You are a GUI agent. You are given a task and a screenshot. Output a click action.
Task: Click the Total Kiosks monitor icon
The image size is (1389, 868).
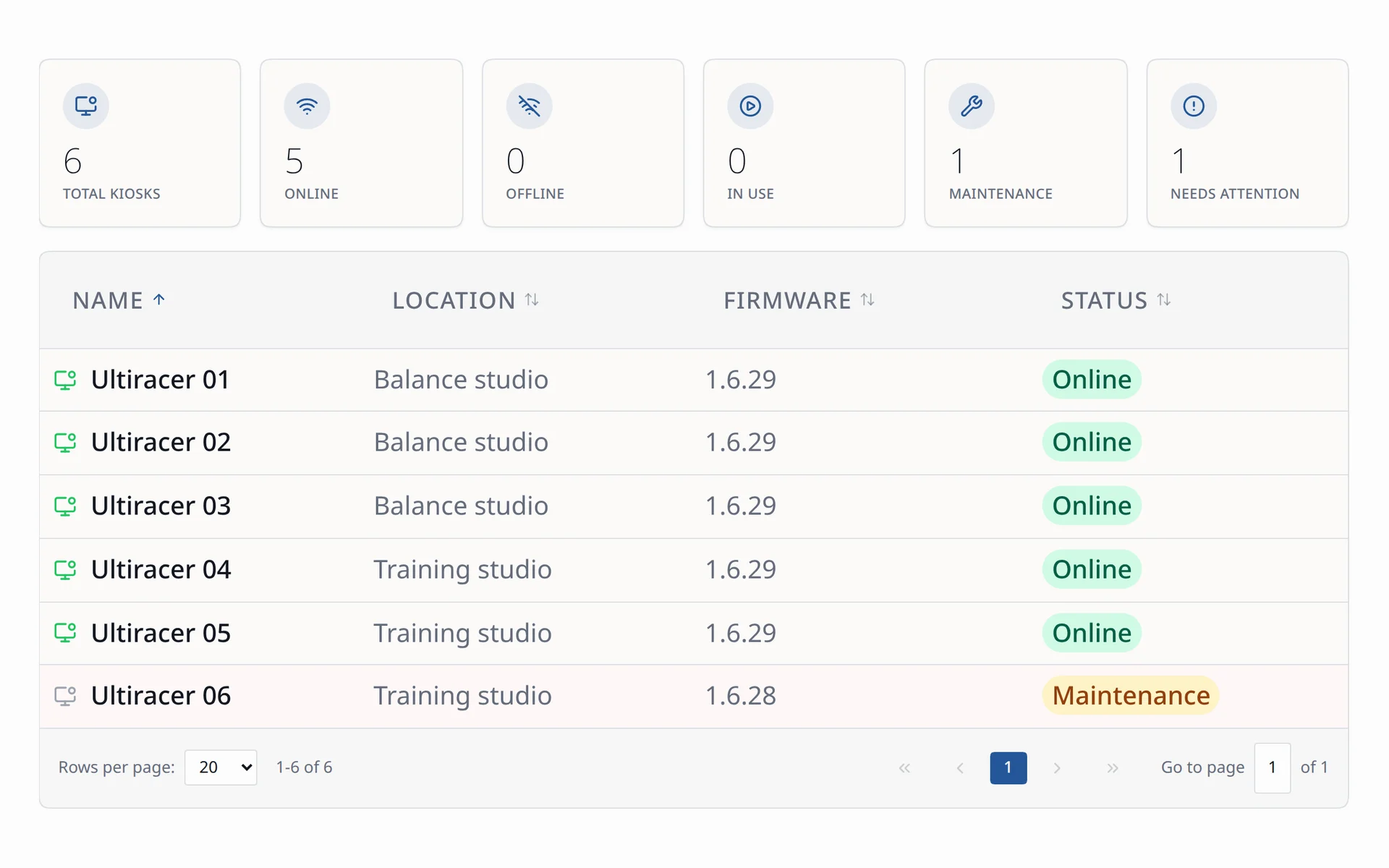click(86, 106)
